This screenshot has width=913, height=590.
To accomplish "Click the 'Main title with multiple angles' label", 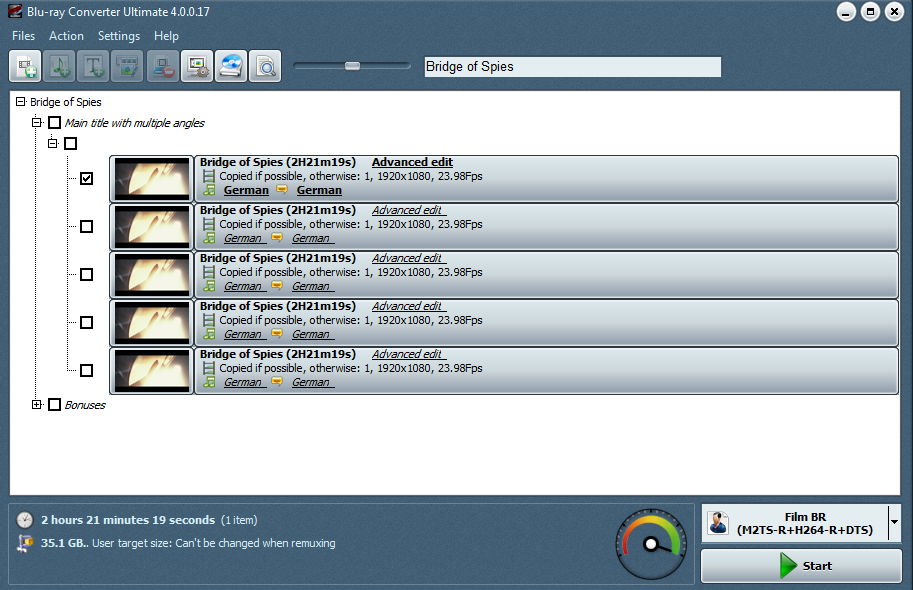I will [135, 123].
